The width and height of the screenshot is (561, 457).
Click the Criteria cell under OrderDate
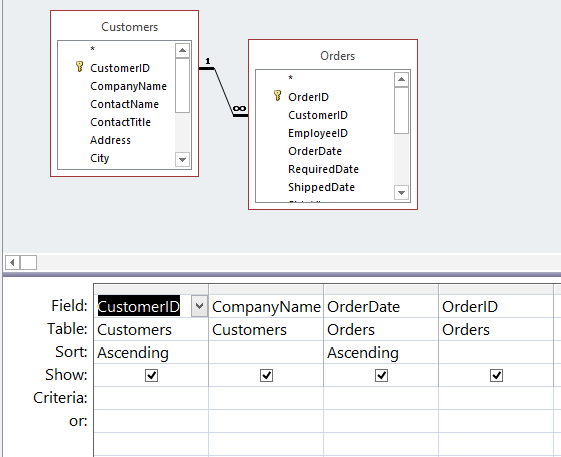[x=381, y=398]
